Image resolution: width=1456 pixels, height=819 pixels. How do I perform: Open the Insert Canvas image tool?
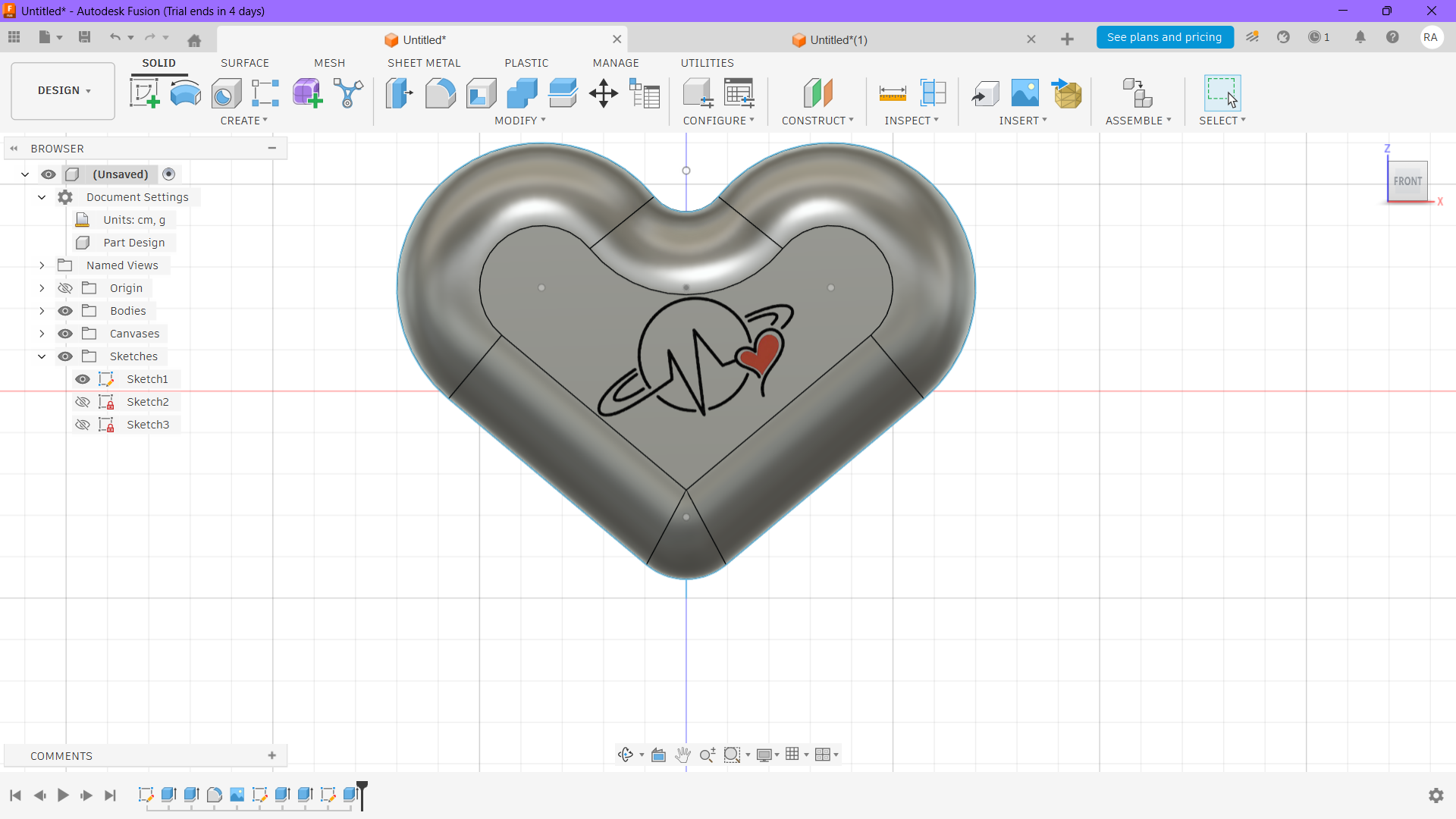click(1025, 93)
